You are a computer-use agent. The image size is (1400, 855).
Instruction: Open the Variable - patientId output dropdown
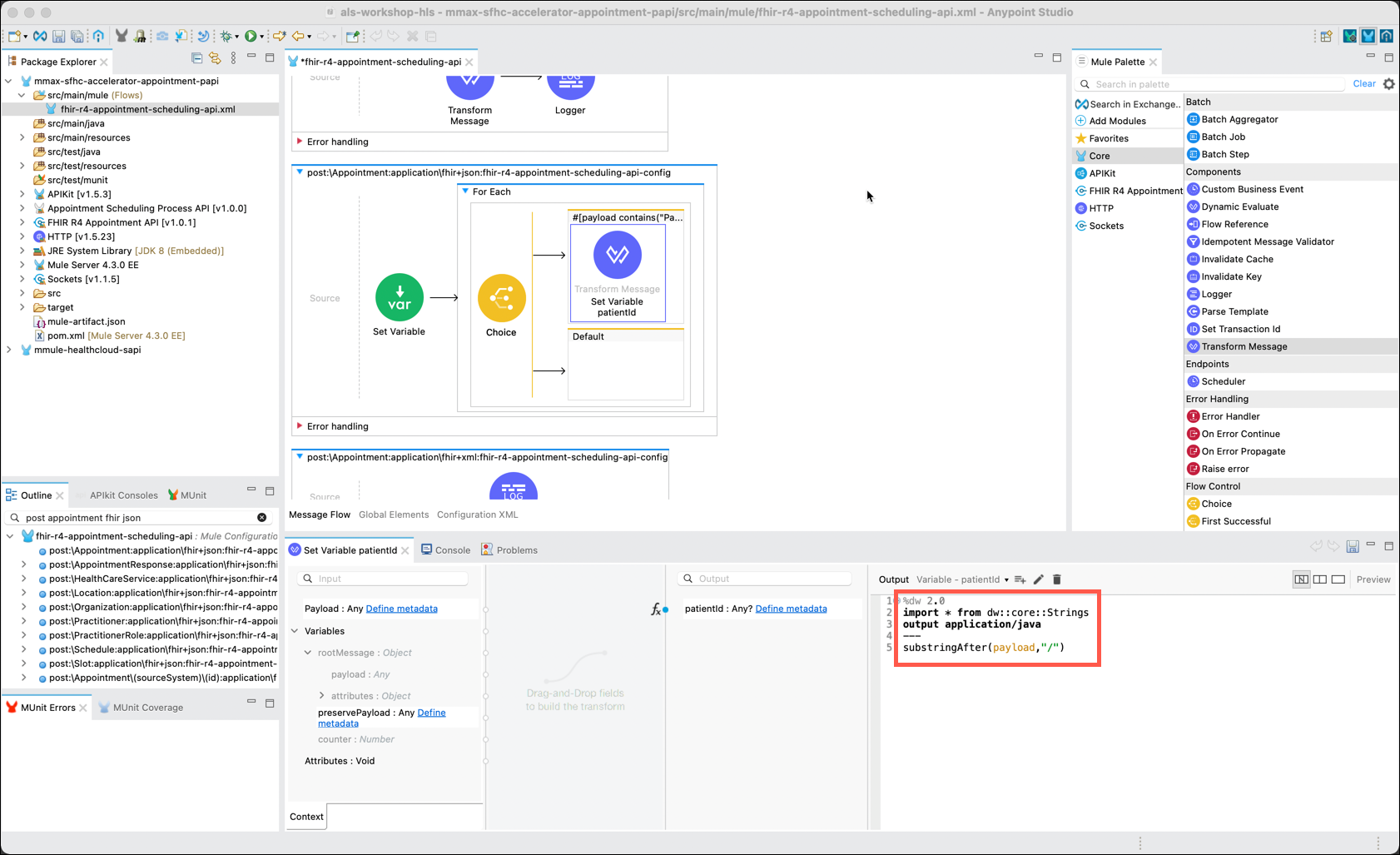(x=963, y=579)
